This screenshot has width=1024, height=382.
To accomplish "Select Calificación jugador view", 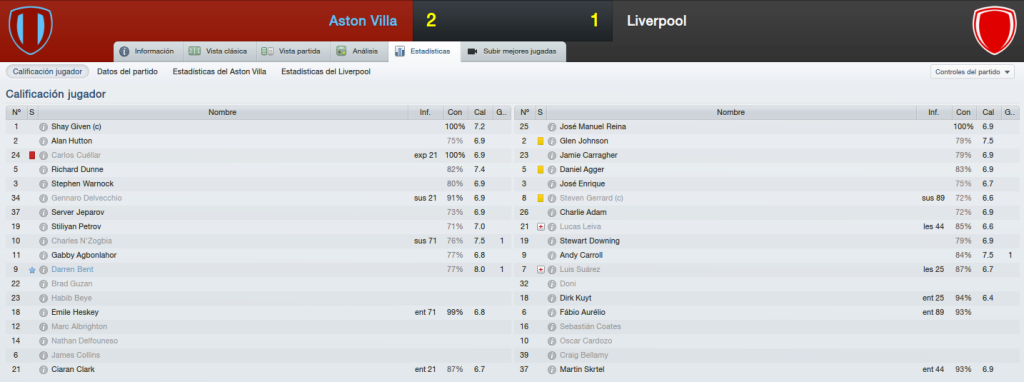I will [x=47, y=72].
